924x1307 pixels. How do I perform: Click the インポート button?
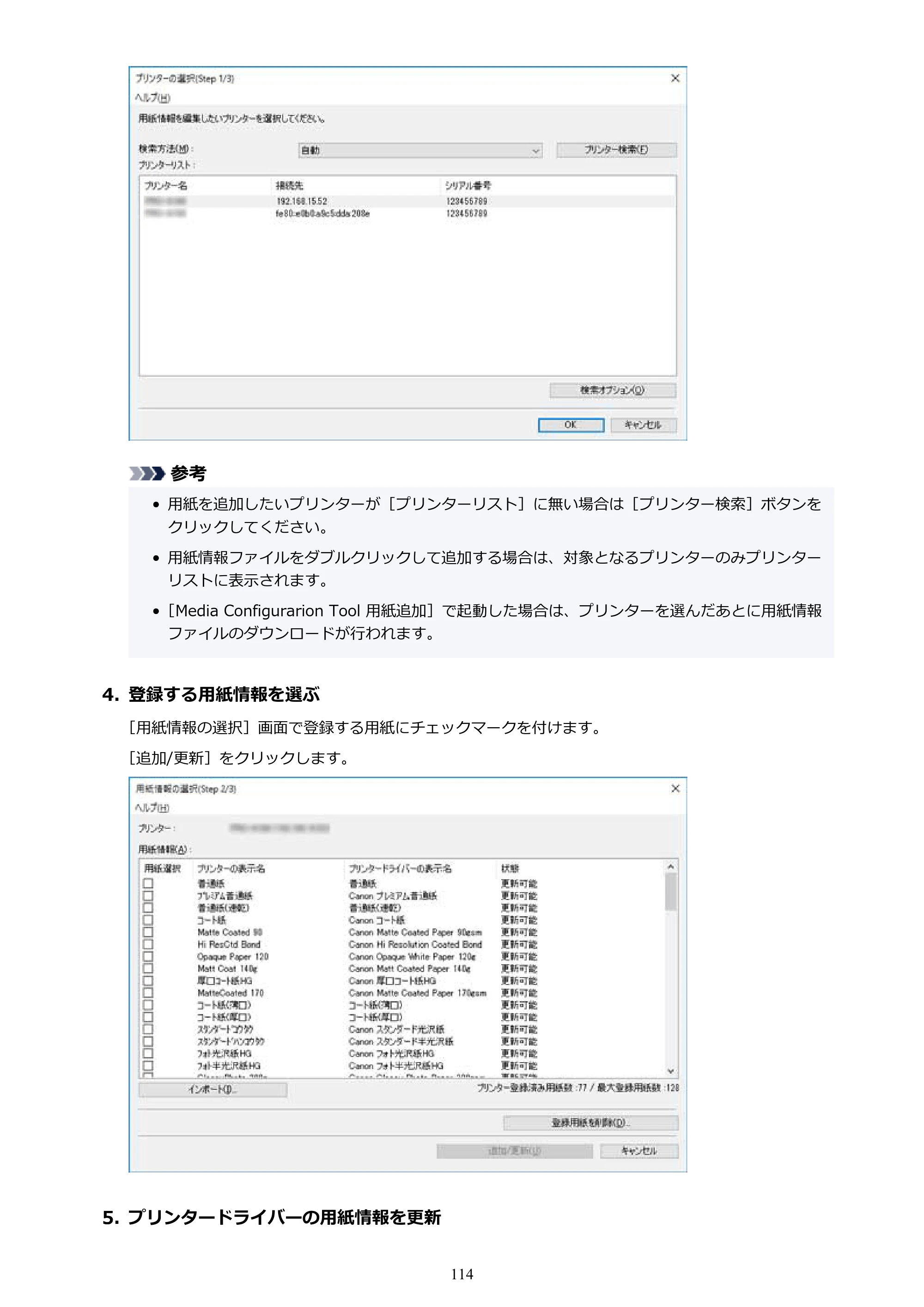pyautogui.click(x=213, y=1089)
